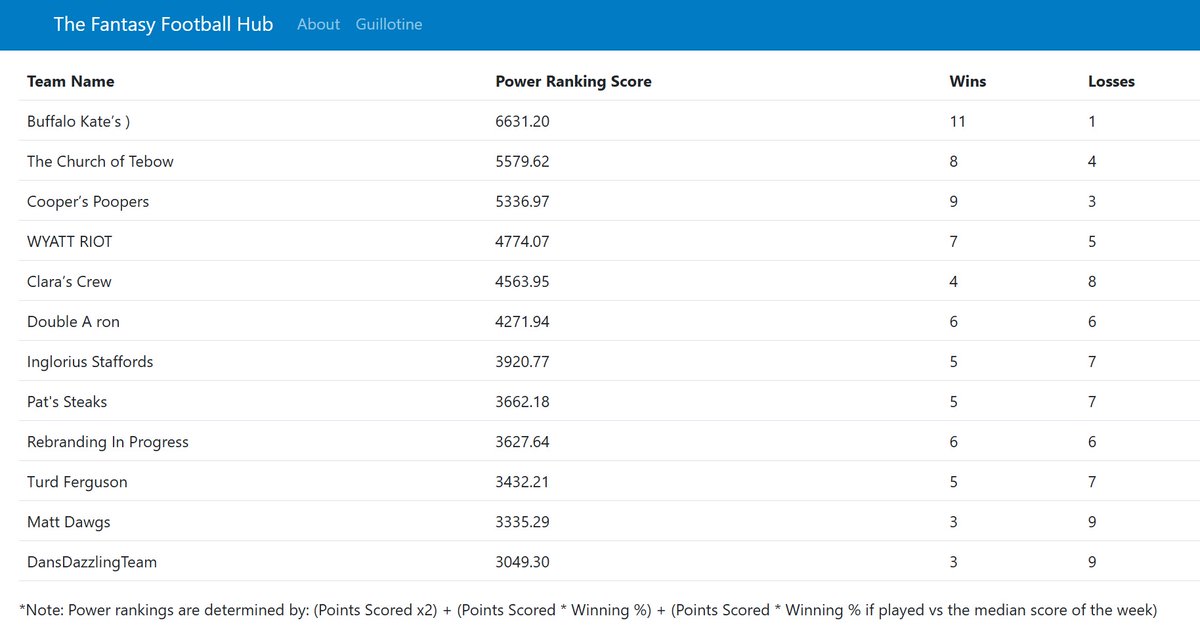Screen dimensions: 1200x635
Task: Click the Wins column header
Action: point(967,81)
